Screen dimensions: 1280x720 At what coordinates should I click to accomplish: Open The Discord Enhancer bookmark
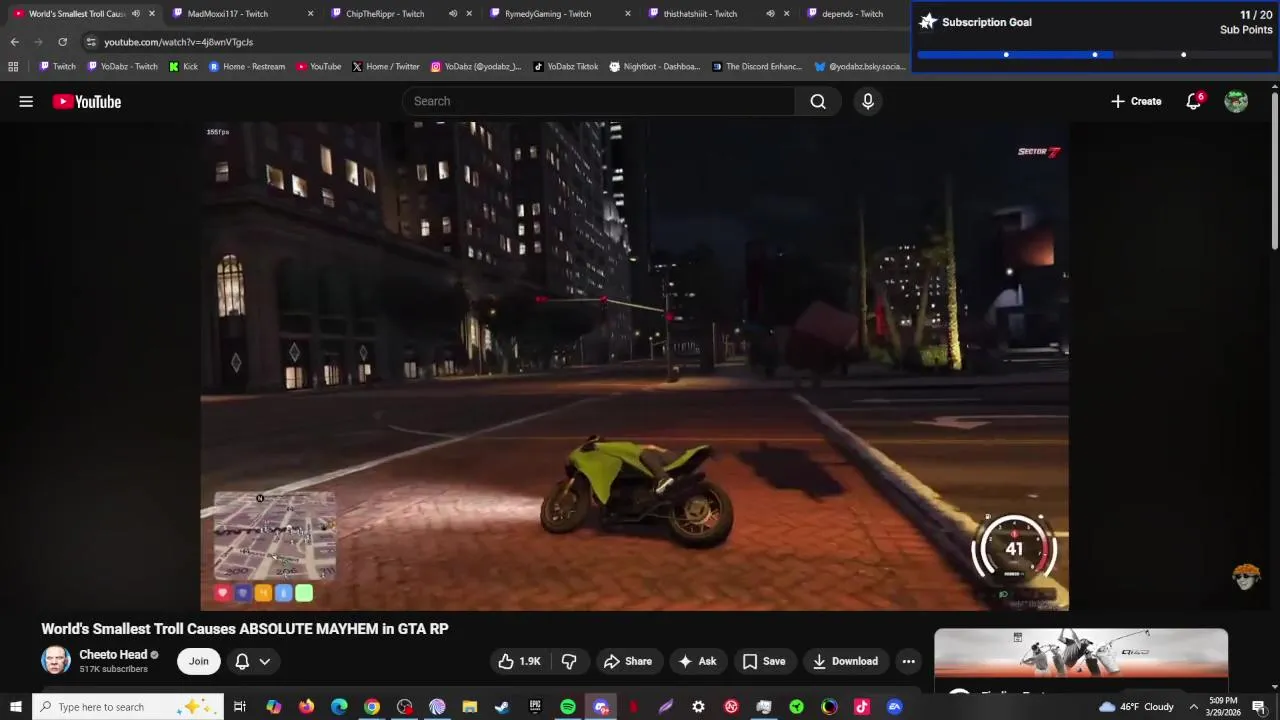tap(757, 67)
